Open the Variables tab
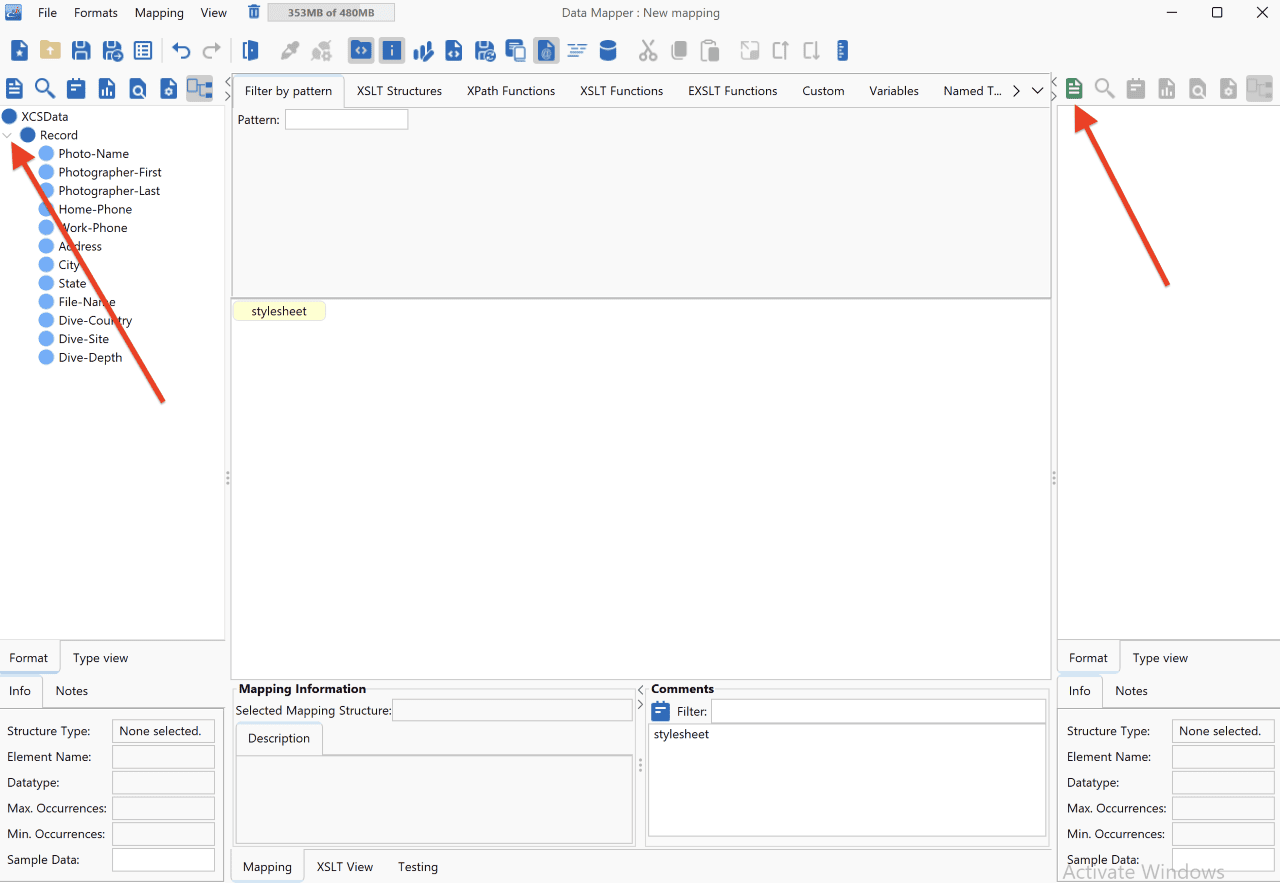The width and height of the screenshot is (1280, 884). coord(894,91)
